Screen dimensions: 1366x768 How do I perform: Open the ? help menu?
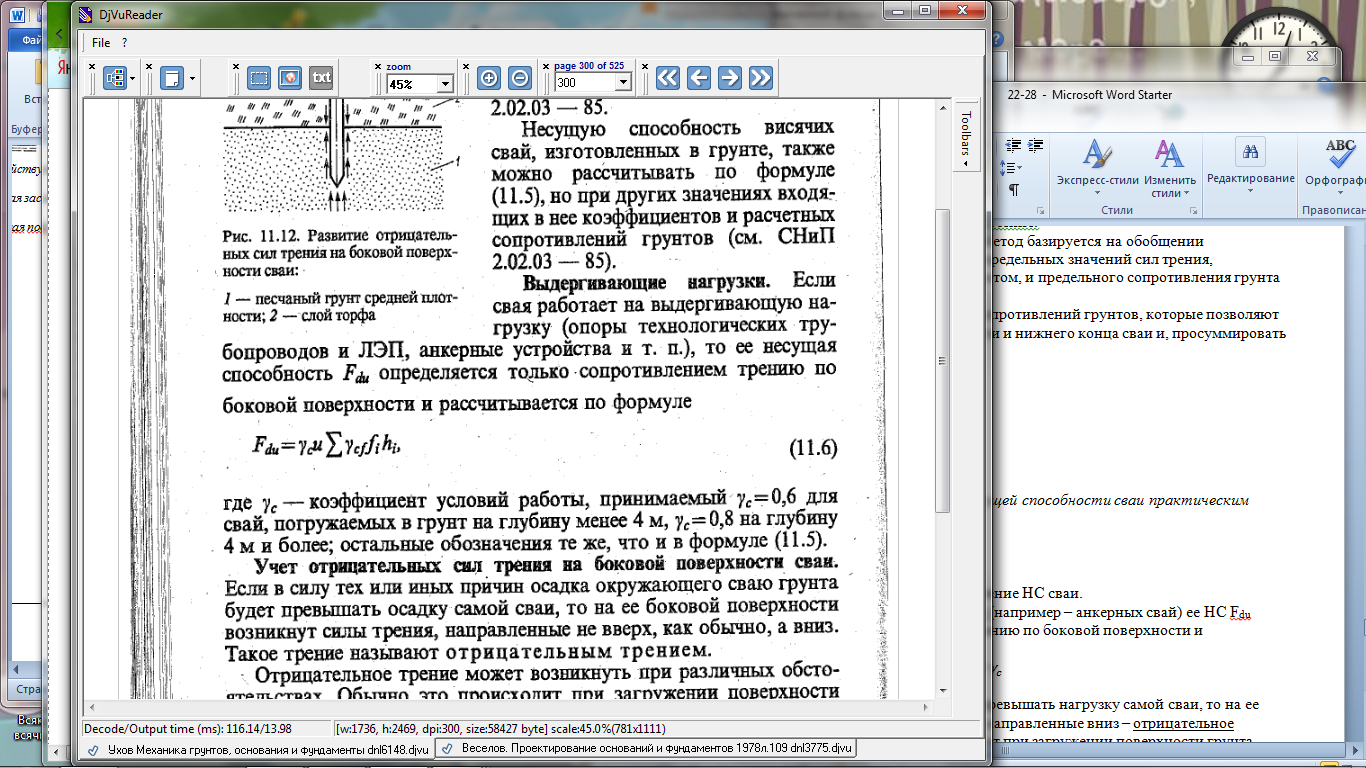coord(125,43)
